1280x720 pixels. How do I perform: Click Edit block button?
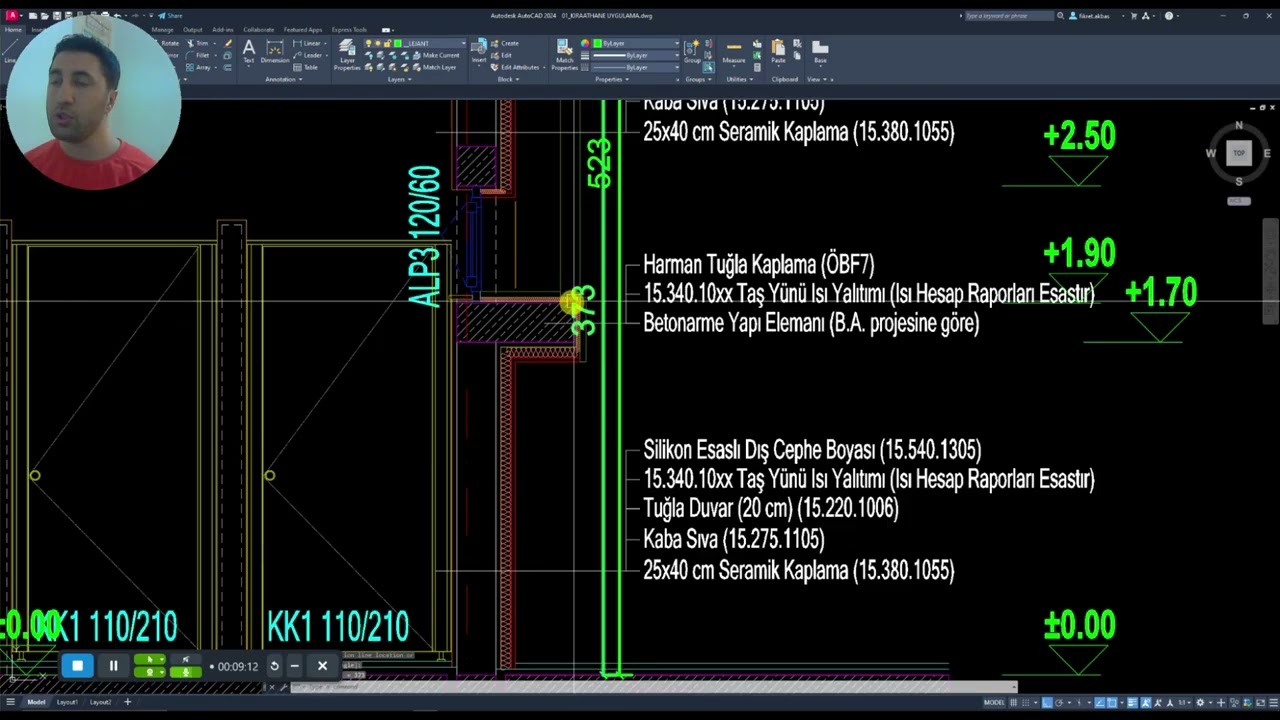click(503, 56)
